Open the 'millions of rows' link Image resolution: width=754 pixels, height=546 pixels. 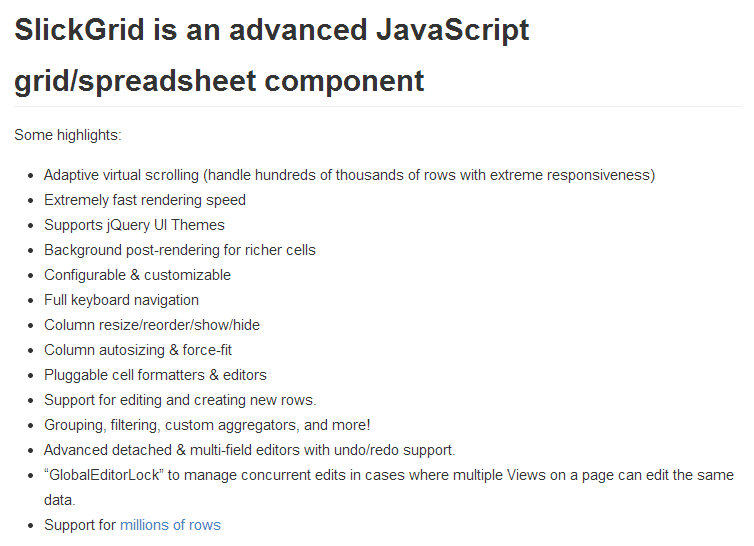click(x=170, y=525)
